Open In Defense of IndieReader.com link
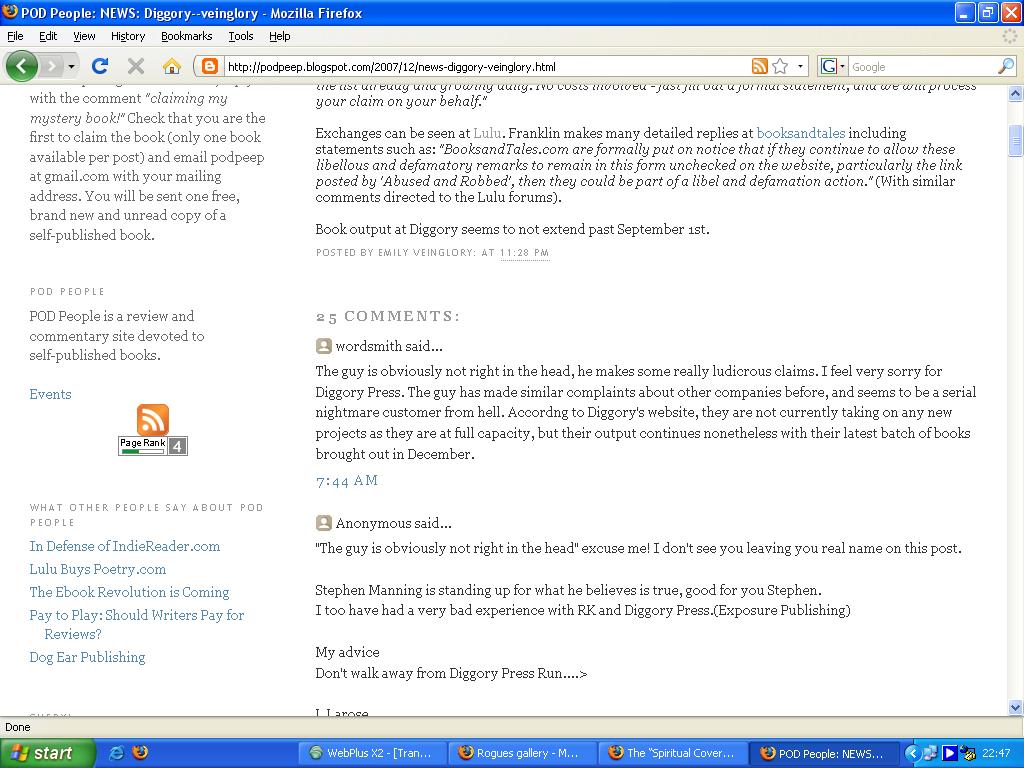 (x=125, y=546)
